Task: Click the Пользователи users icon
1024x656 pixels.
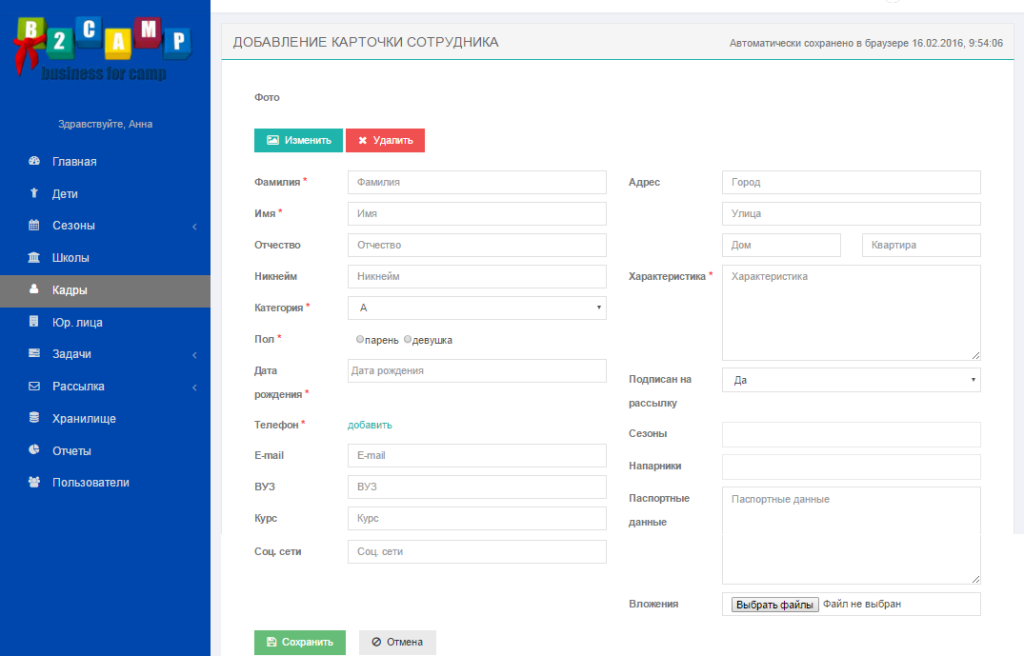Action: pyautogui.click(x=34, y=482)
